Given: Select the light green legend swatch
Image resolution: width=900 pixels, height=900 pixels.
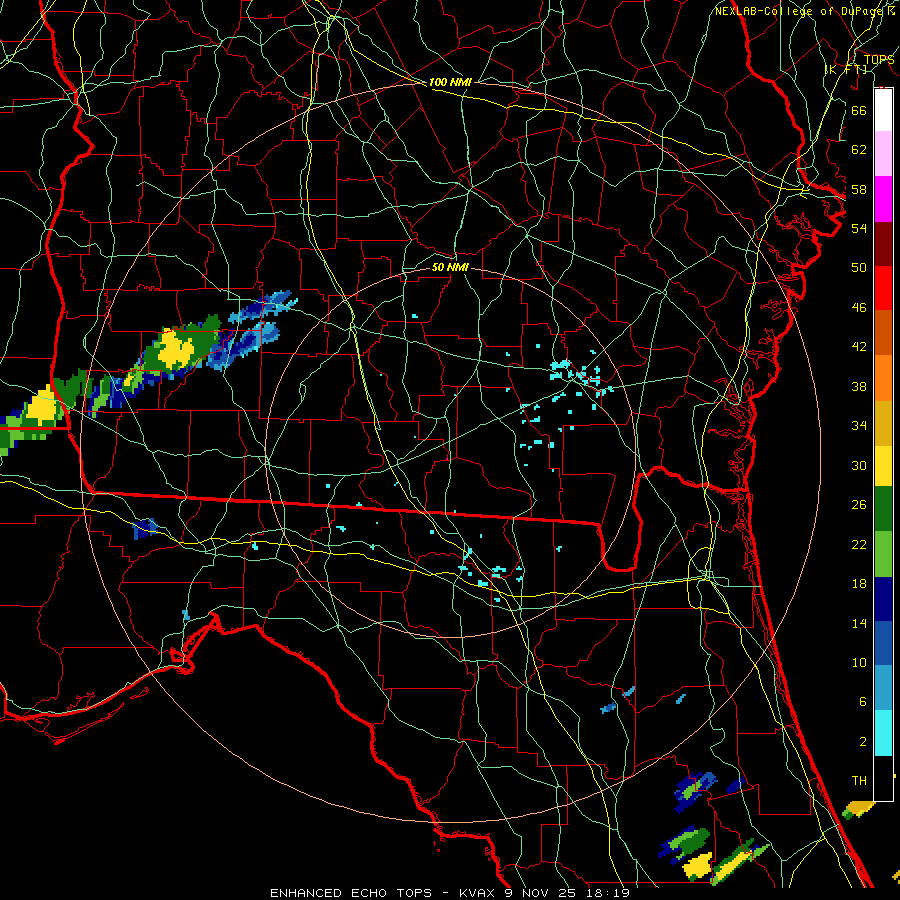Looking at the screenshot, I should click(883, 554).
